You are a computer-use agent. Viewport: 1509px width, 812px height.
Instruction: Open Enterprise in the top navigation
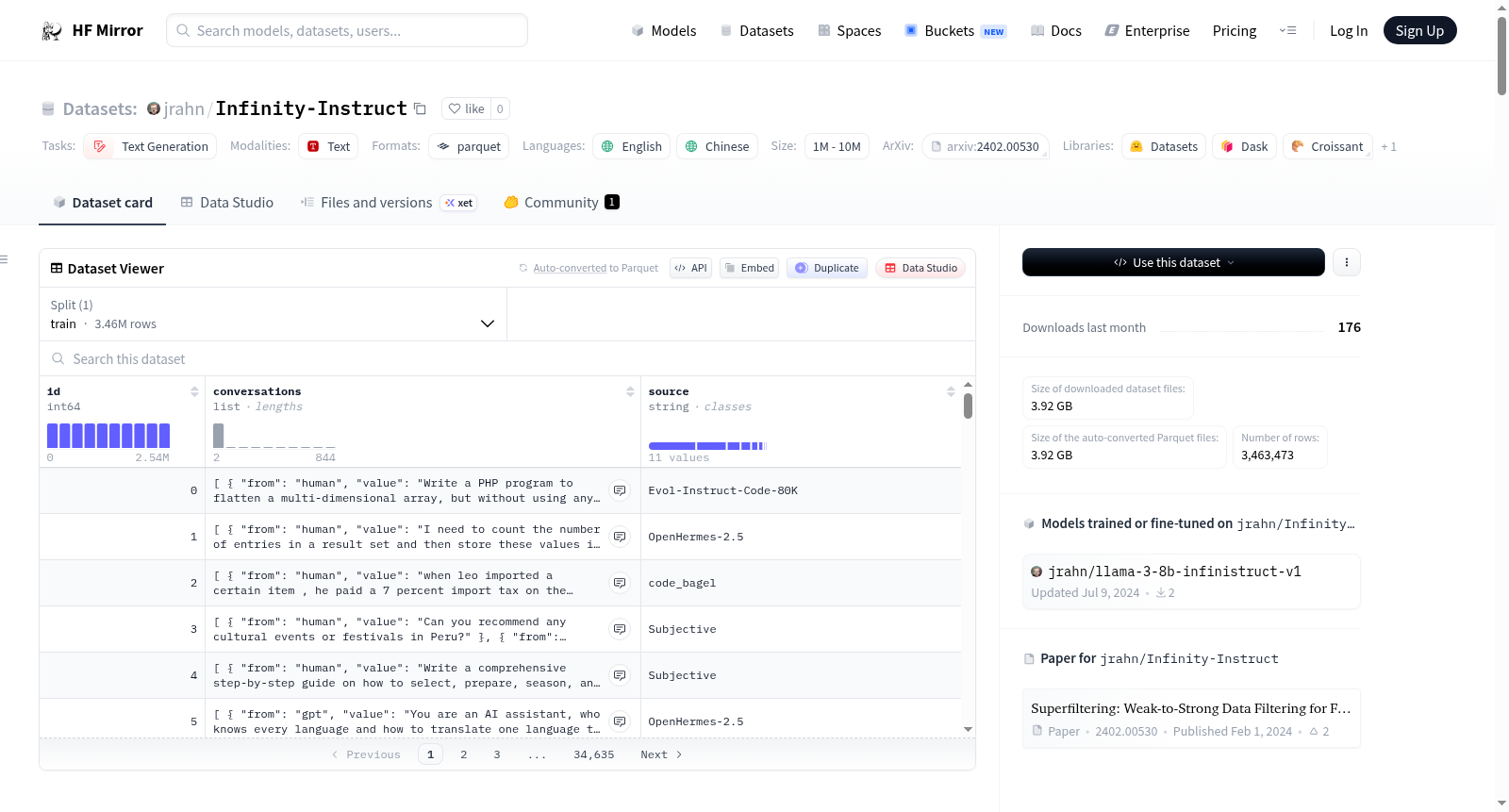point(1147,30)
